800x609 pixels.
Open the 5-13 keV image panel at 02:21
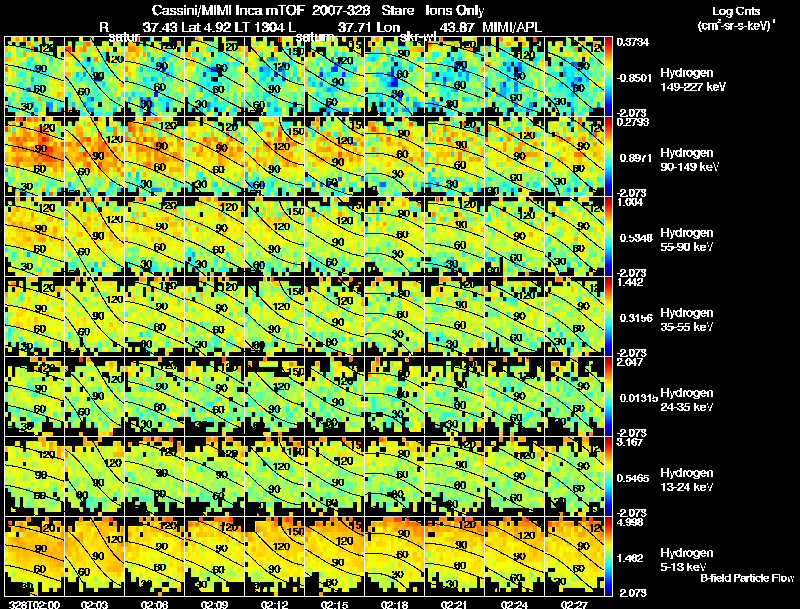455,557
